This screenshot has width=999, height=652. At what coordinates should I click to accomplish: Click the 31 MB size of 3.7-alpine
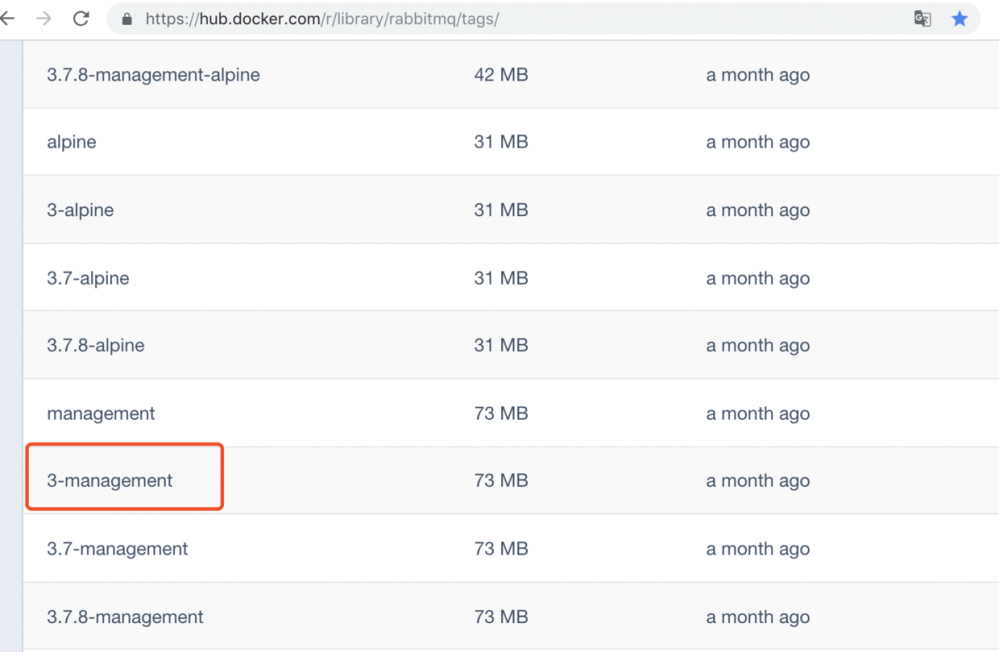click(x=503, y=278)
